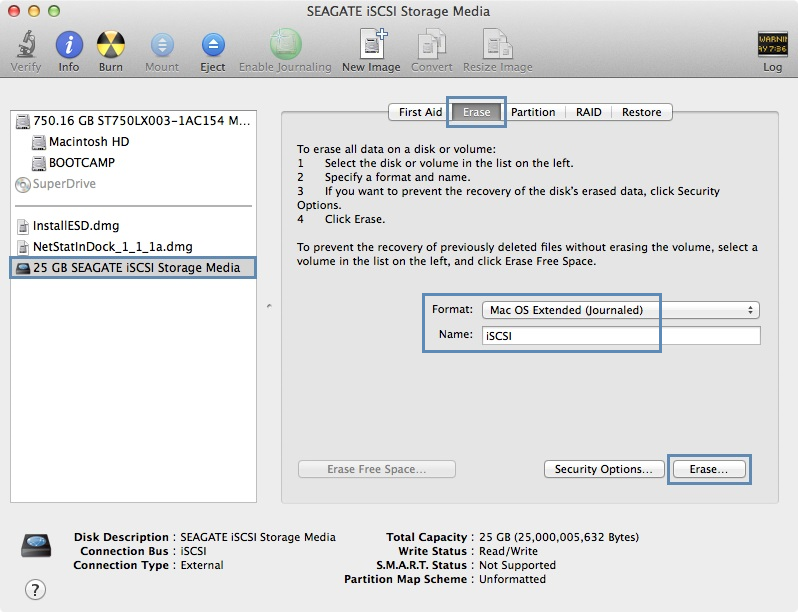Click the Erase Free Space button

[377, 469]
